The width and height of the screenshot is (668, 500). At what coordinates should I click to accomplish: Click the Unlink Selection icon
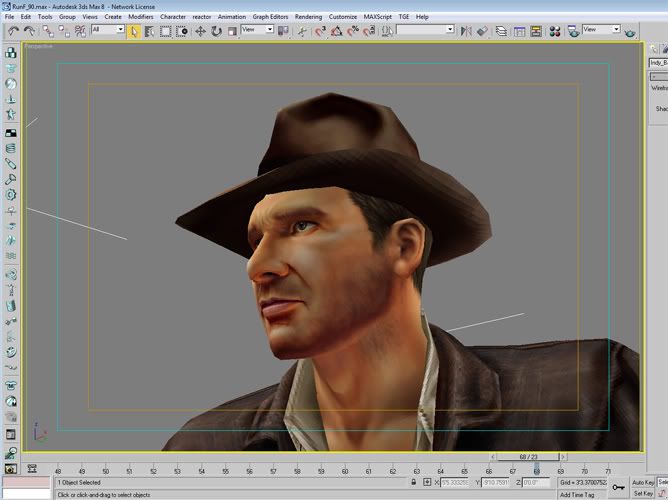click(64, 31)
